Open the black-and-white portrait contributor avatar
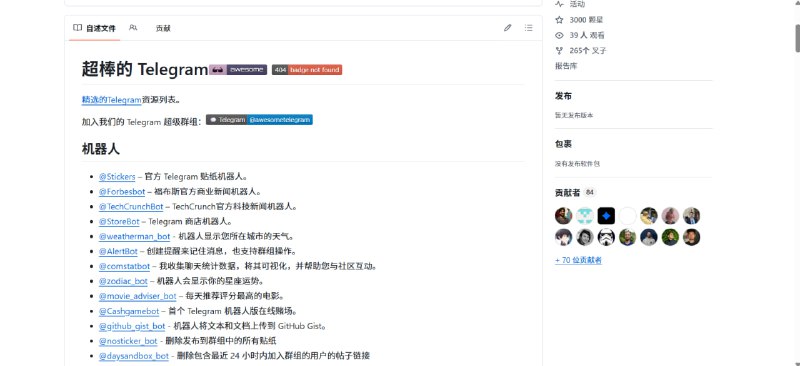 click(x=585, y=237)
